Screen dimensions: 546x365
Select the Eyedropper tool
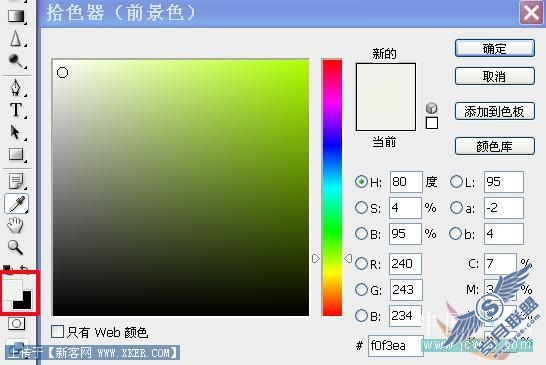coord(16,204)
